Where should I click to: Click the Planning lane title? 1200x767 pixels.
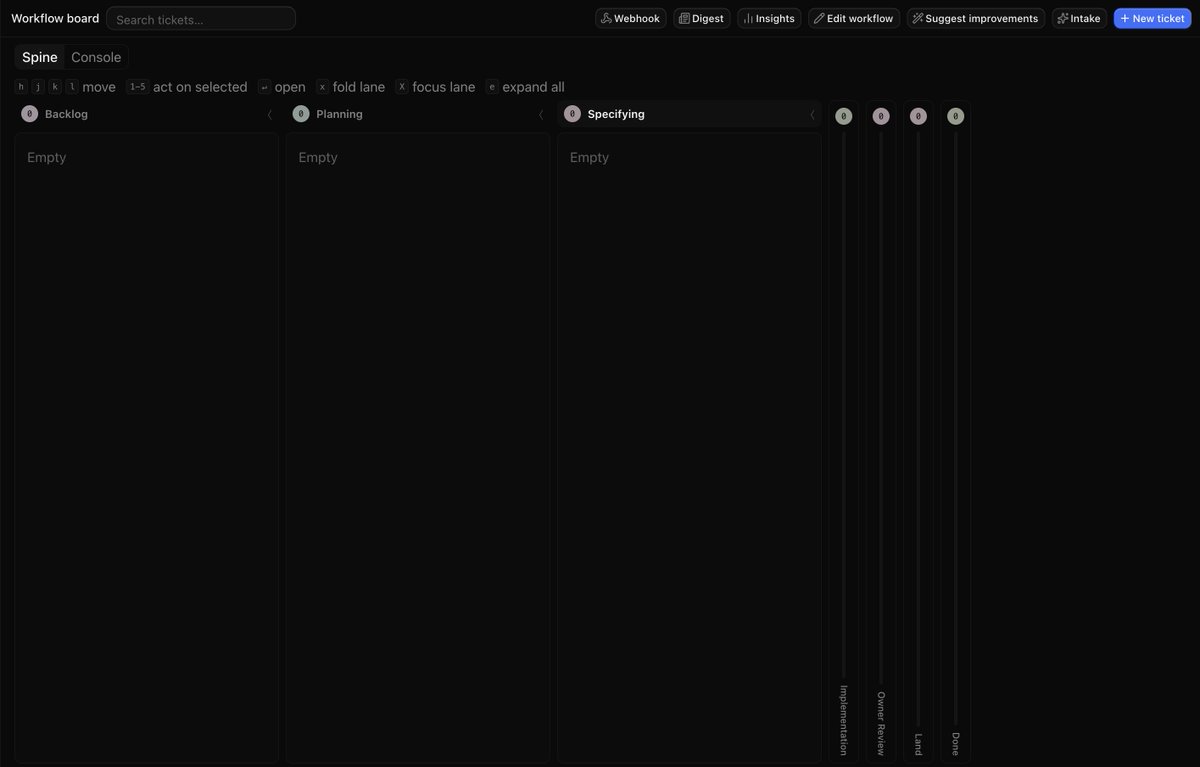click(x=339, y=114)
